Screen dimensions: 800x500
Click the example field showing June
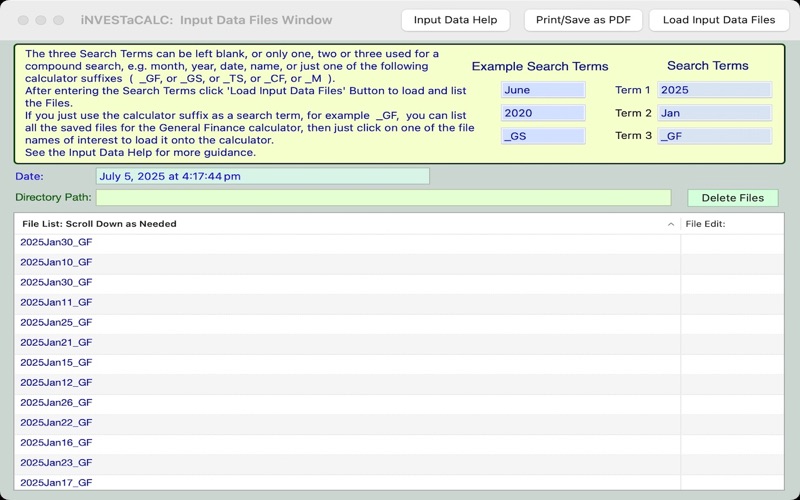pos(543,90)
